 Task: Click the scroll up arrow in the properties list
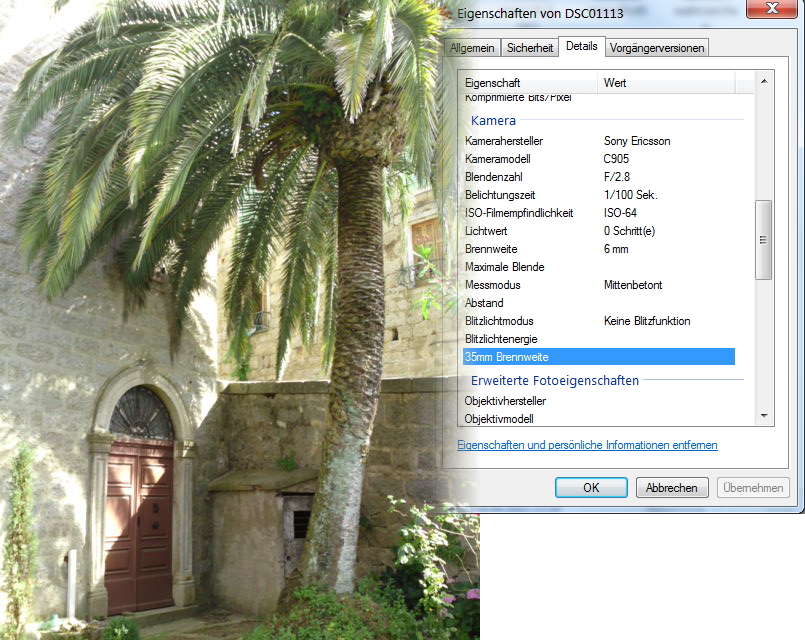[764, 81]
